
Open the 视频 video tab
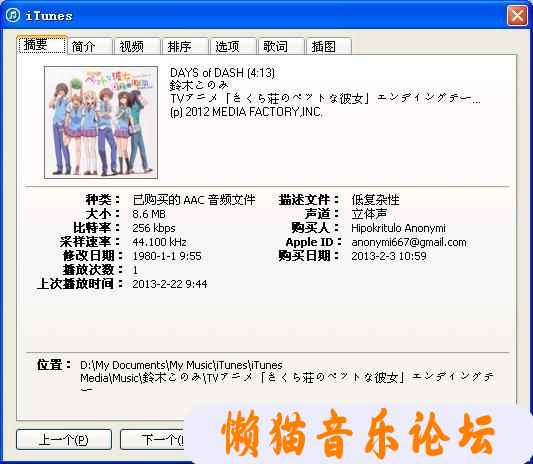[x=138, y=46]
